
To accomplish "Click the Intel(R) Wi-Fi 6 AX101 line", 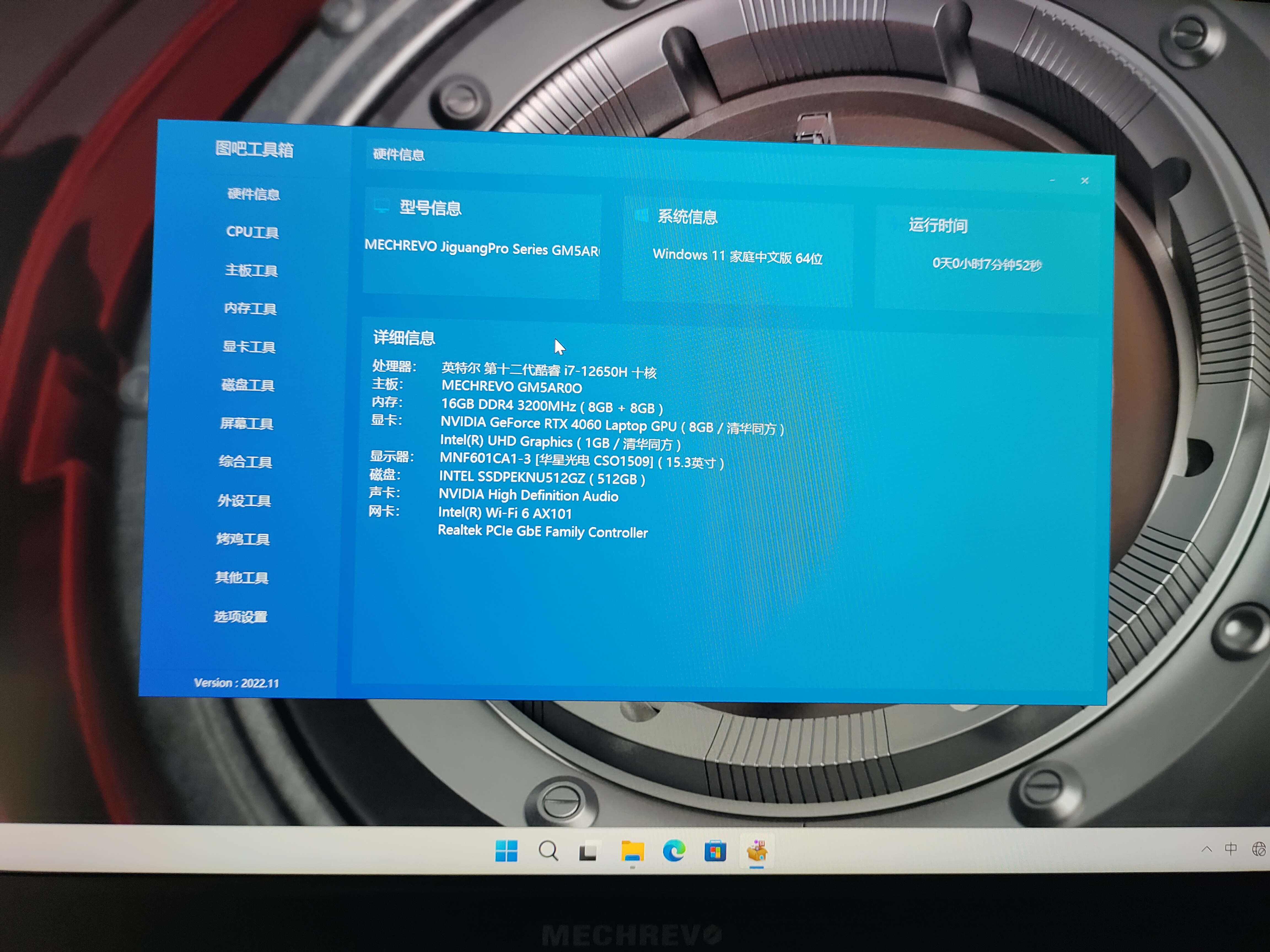I will [505, 512].
